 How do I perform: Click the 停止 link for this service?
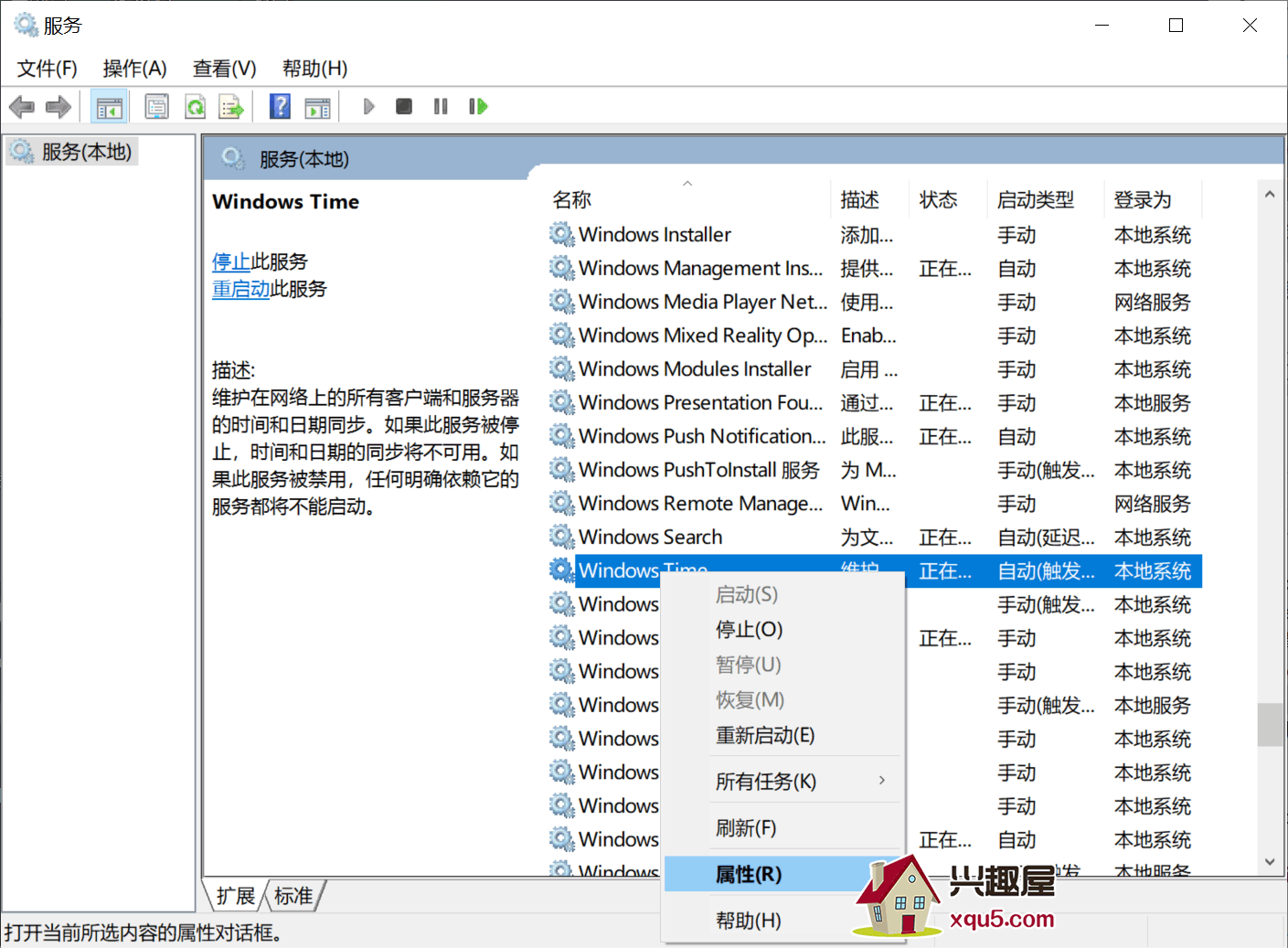pos(231,262)
